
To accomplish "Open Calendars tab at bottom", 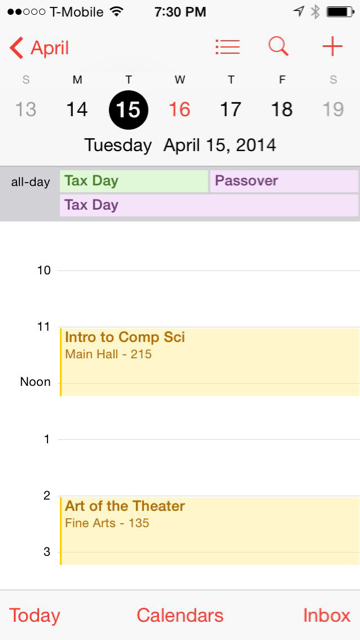I will click(x=180, y=615).
